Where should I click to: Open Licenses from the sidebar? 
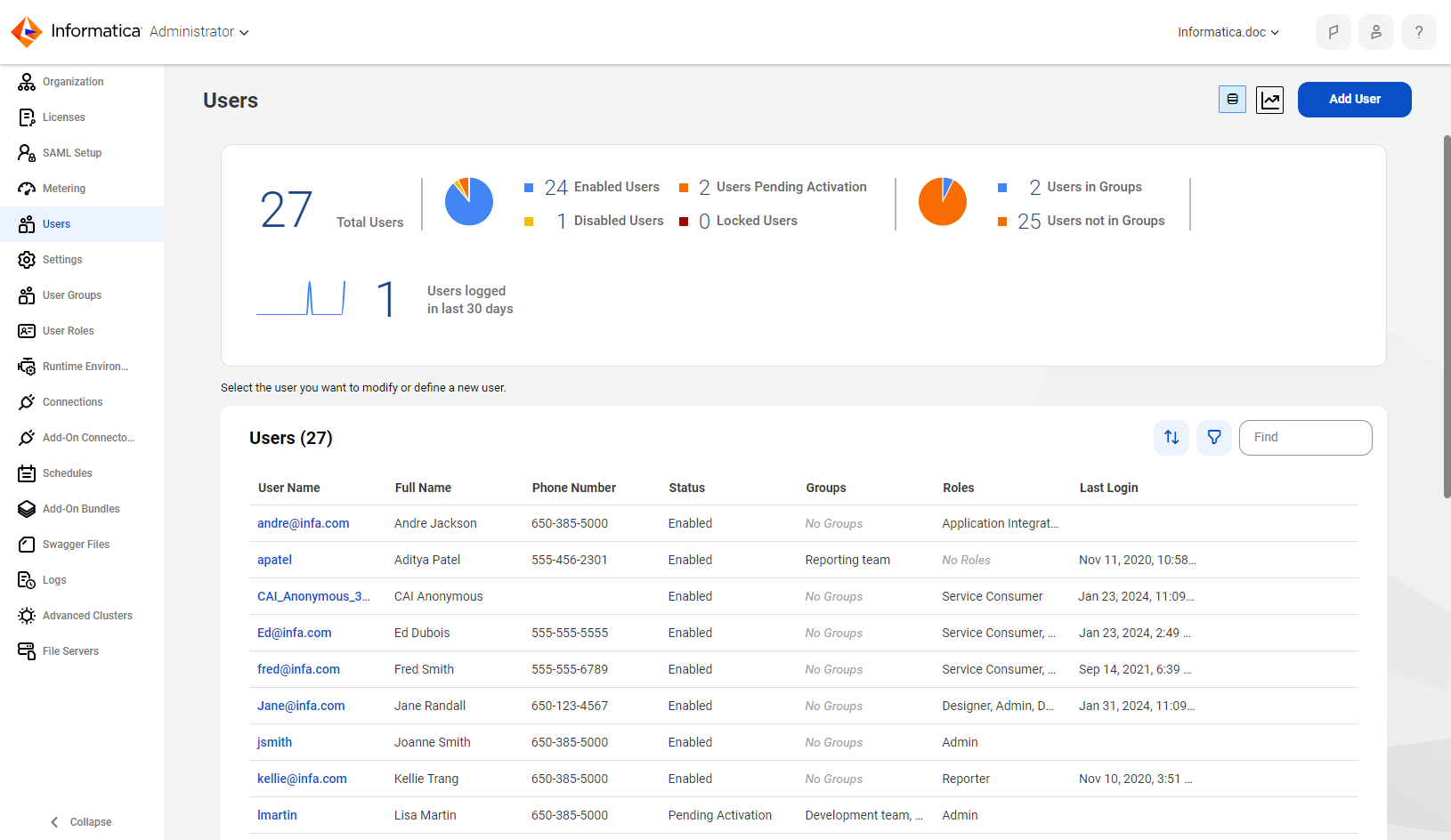[64, 117]
